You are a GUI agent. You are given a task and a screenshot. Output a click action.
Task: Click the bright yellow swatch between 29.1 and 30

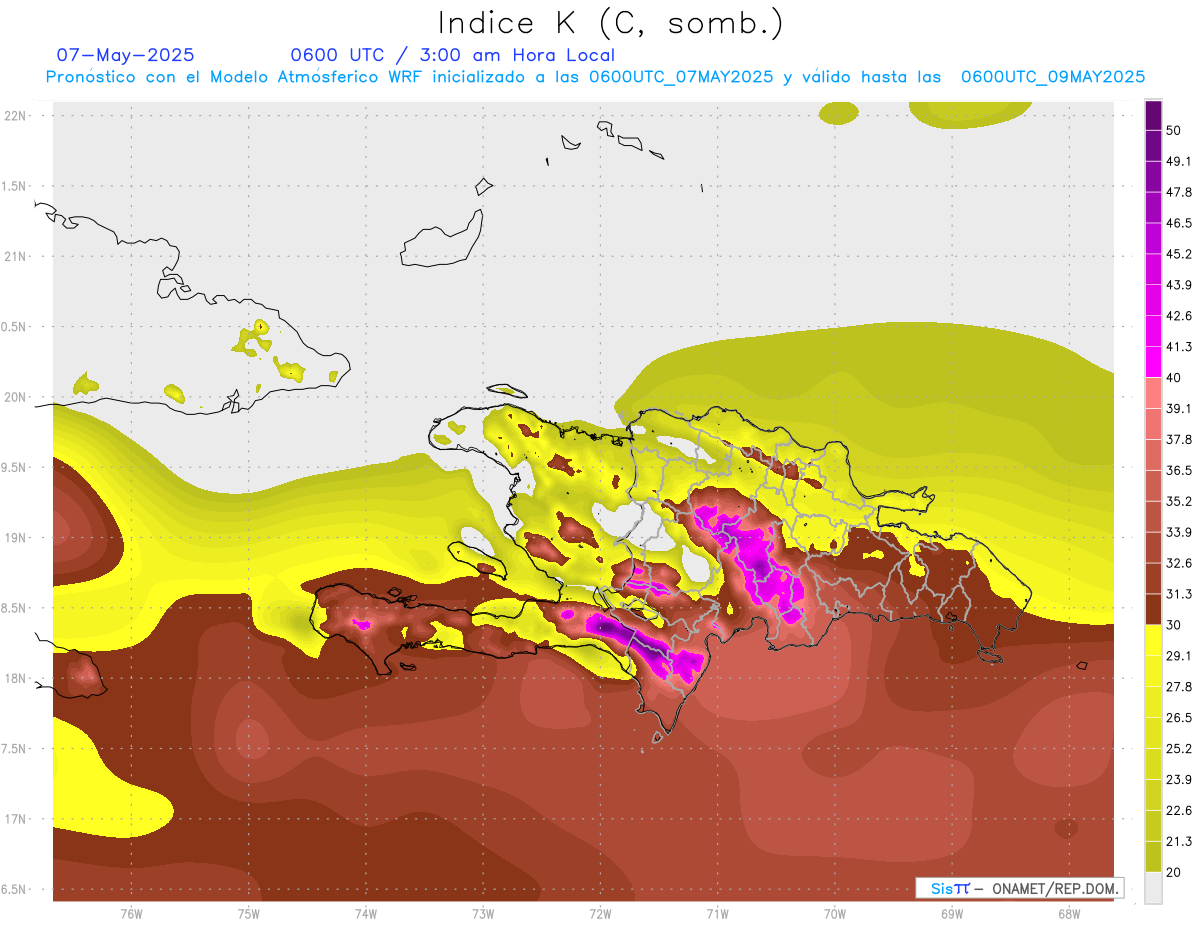coord(1154,640)
